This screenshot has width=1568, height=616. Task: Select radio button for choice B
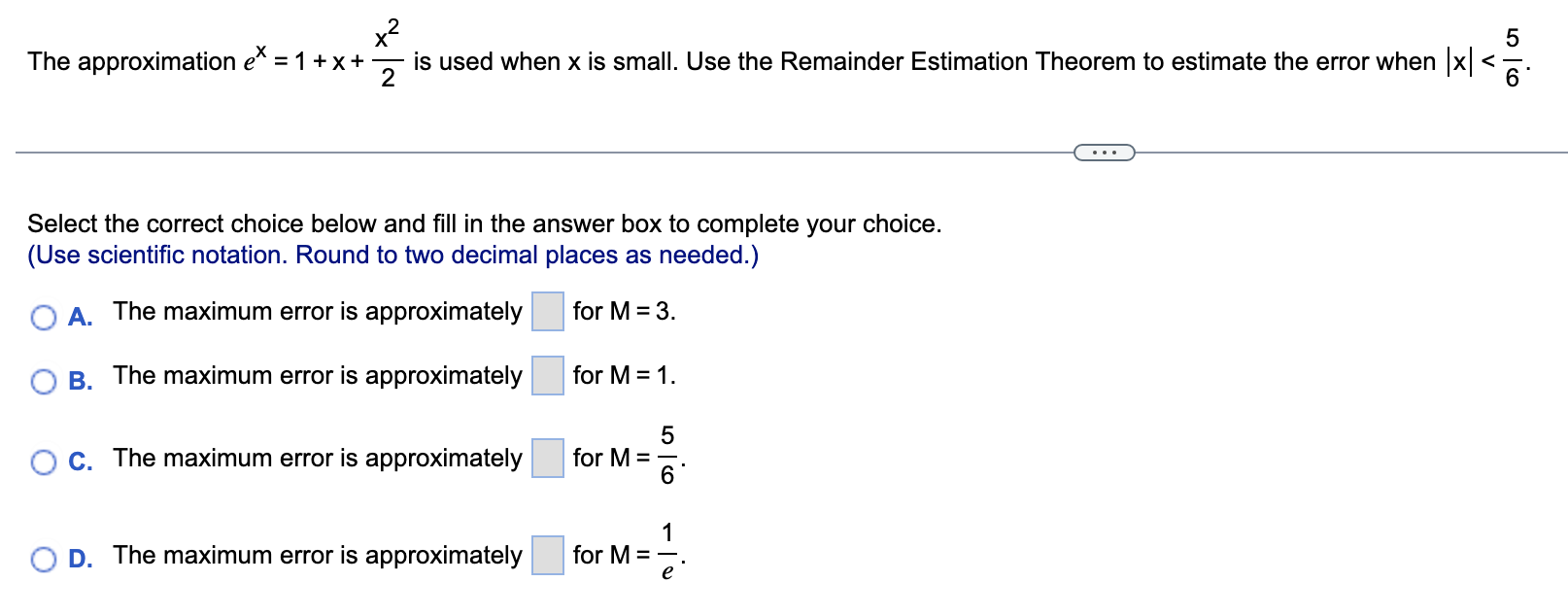[x=44, y=382]
